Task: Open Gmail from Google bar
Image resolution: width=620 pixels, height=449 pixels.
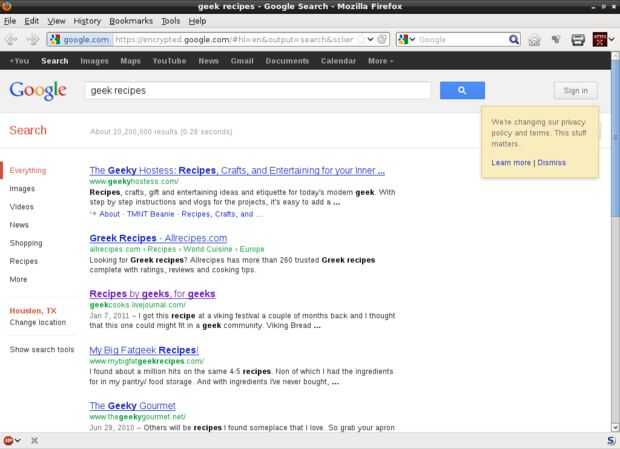Action: tap(242, 61)
